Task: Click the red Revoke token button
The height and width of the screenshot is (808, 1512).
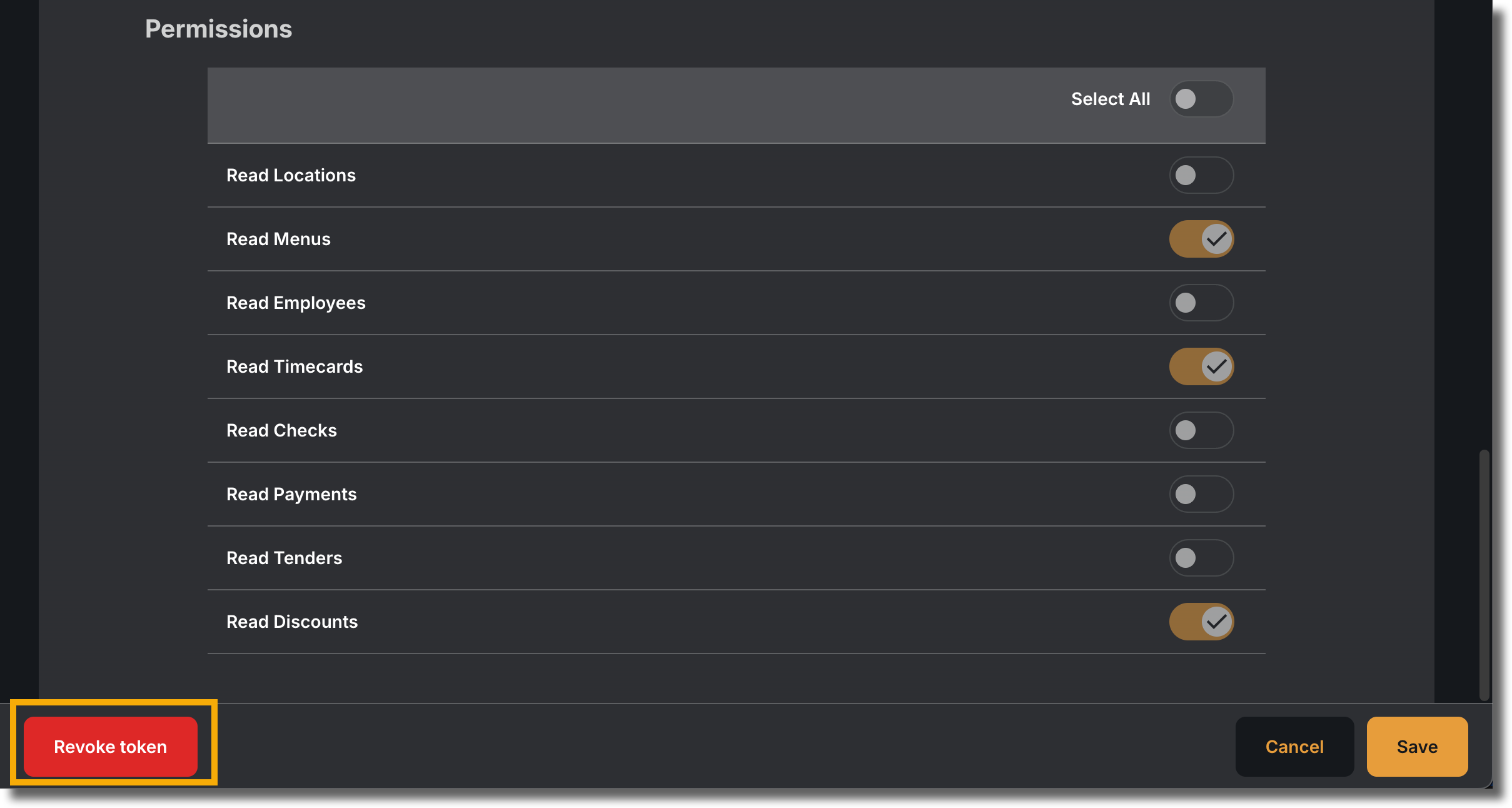Action: pyautogui.click(x=111, y=747)
